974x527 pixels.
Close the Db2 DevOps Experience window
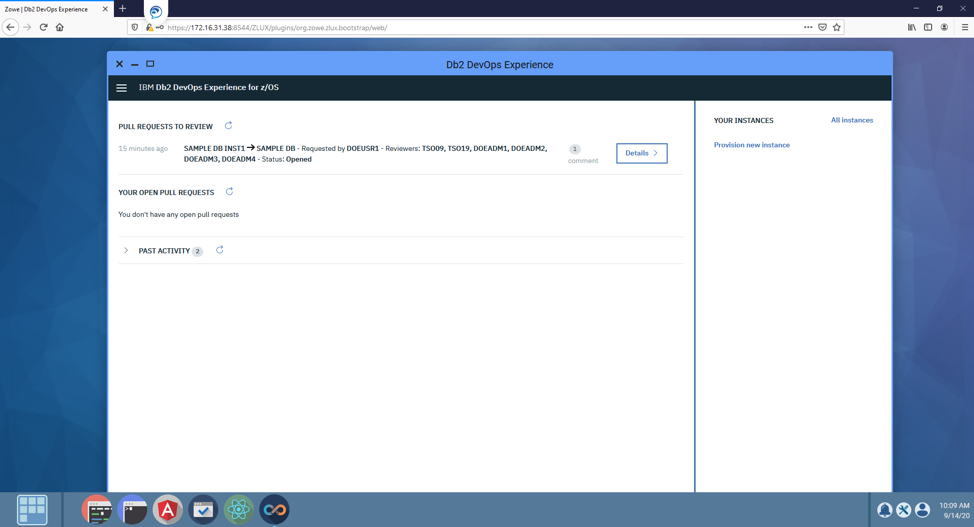119,64
